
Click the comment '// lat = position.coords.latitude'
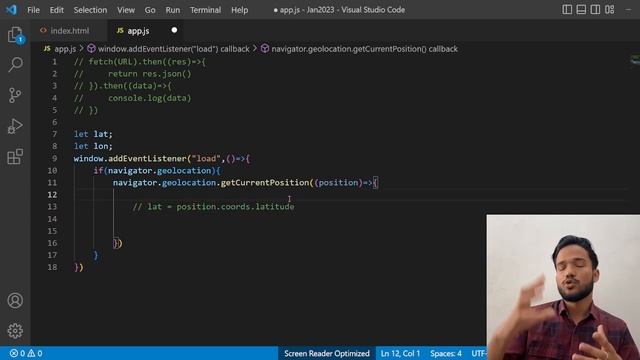[213, 207]
